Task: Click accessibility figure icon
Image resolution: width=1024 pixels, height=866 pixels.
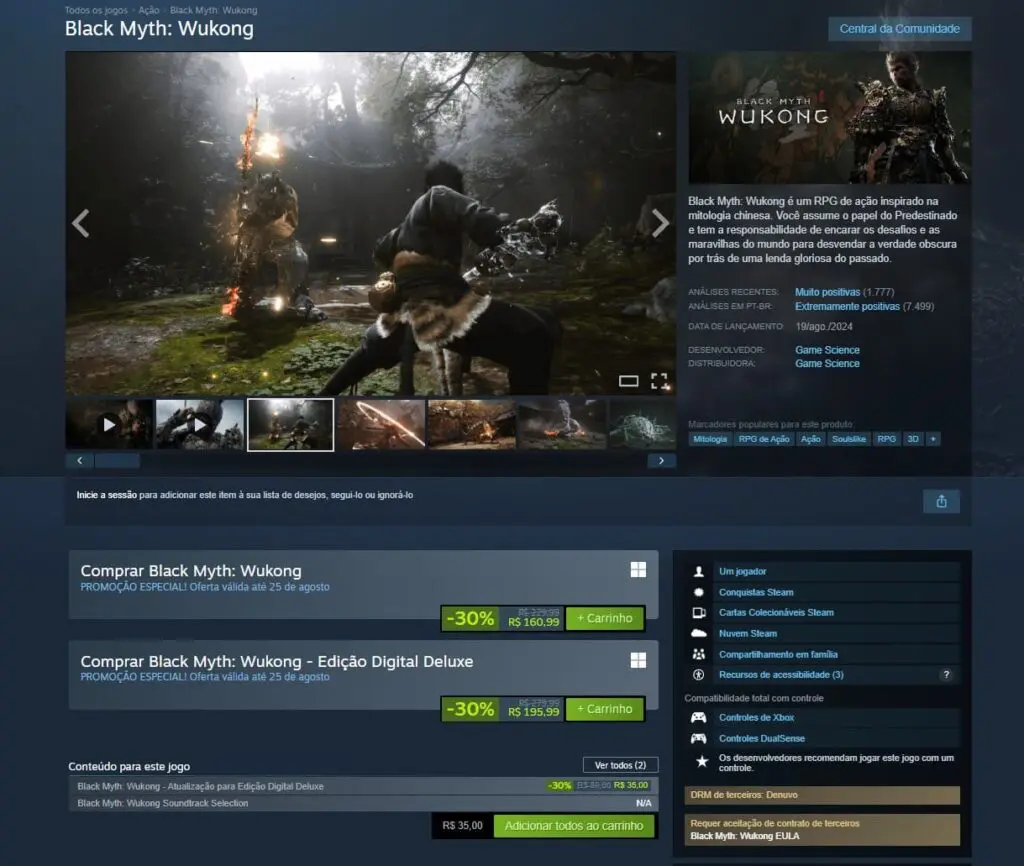Action: click(699, 675)
